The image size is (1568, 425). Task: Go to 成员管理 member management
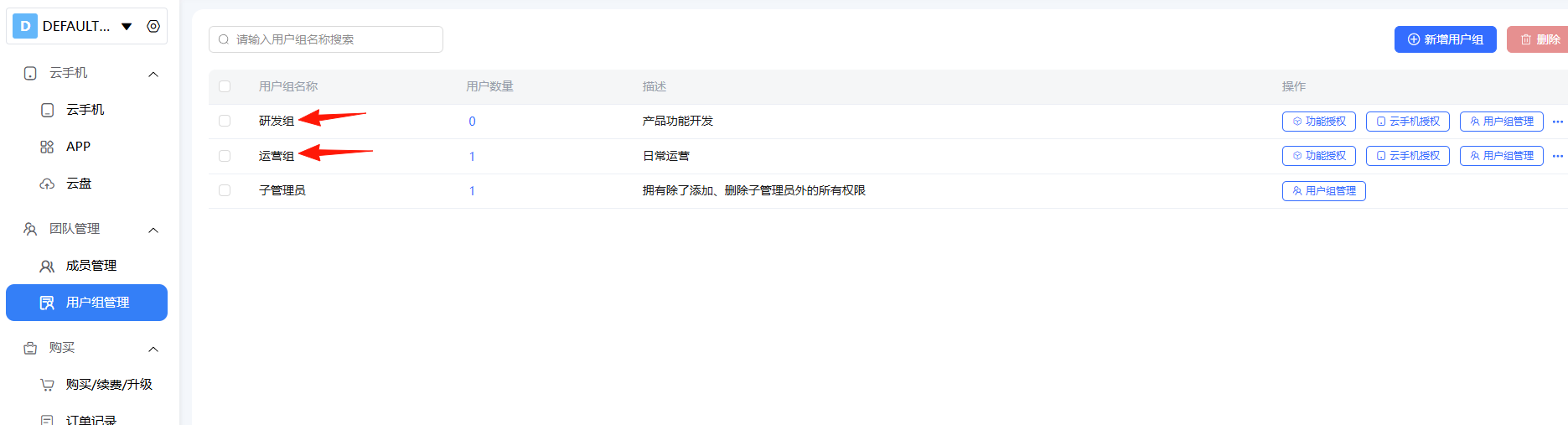91,266
